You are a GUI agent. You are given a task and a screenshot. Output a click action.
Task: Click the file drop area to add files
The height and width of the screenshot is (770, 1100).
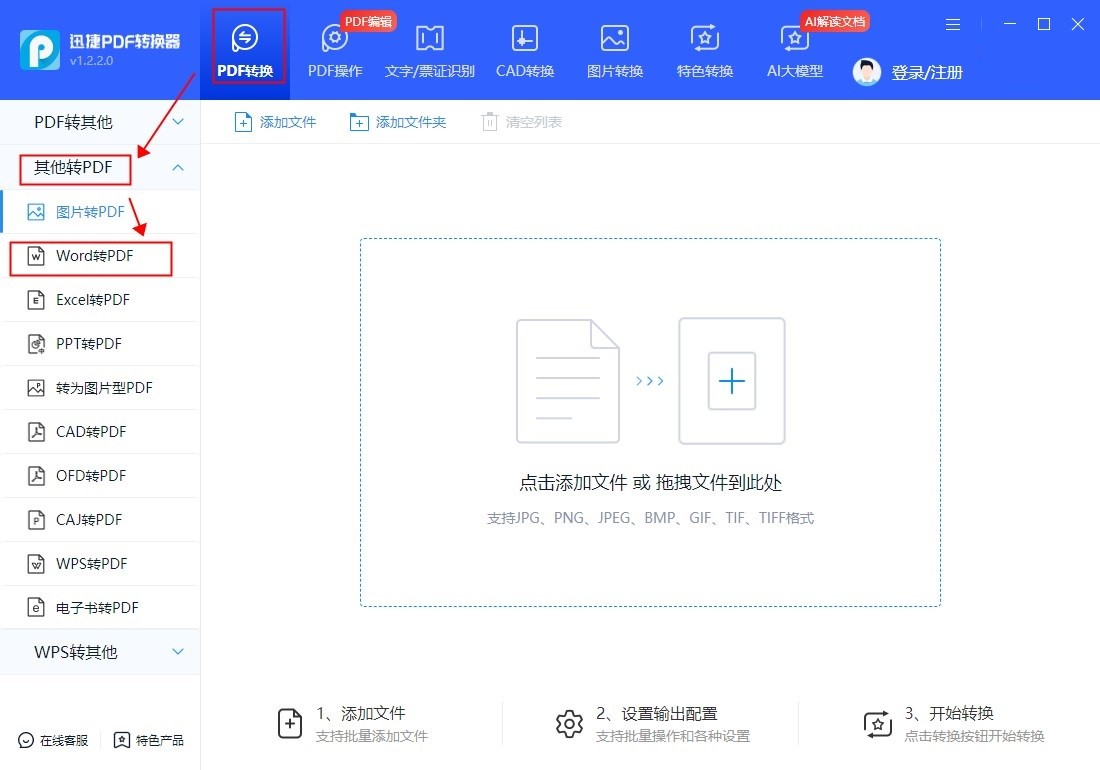coord(650,420)
